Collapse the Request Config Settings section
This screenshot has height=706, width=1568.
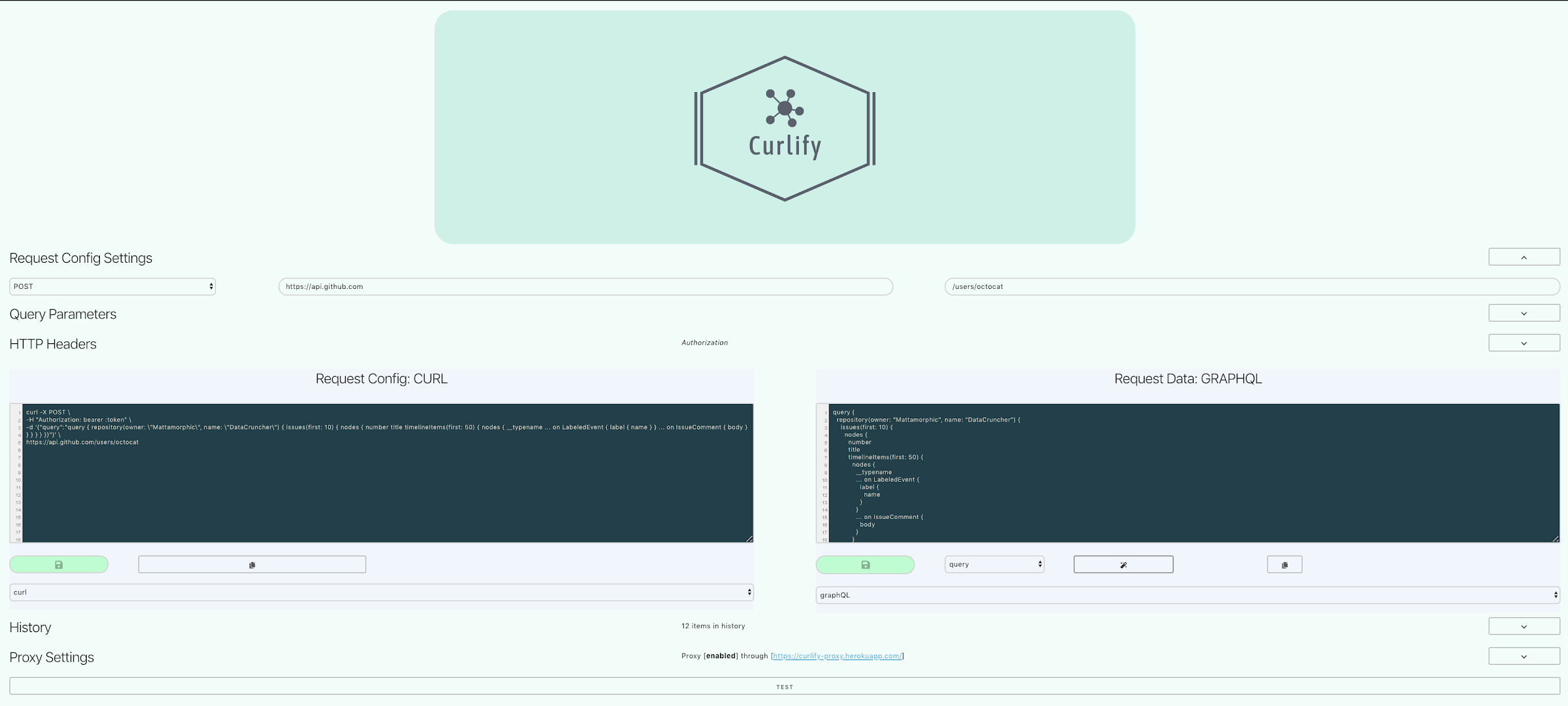pos(1524,257)
